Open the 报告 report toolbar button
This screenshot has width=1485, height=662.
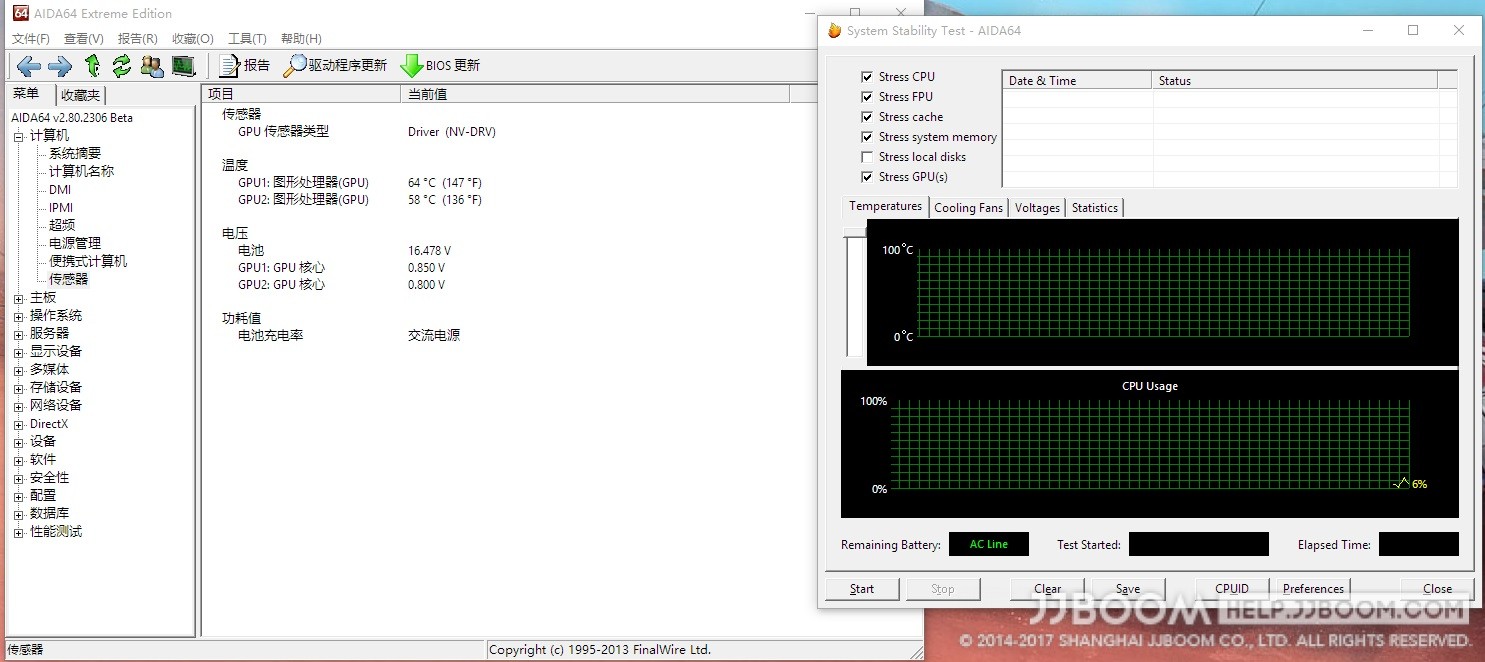245,66
